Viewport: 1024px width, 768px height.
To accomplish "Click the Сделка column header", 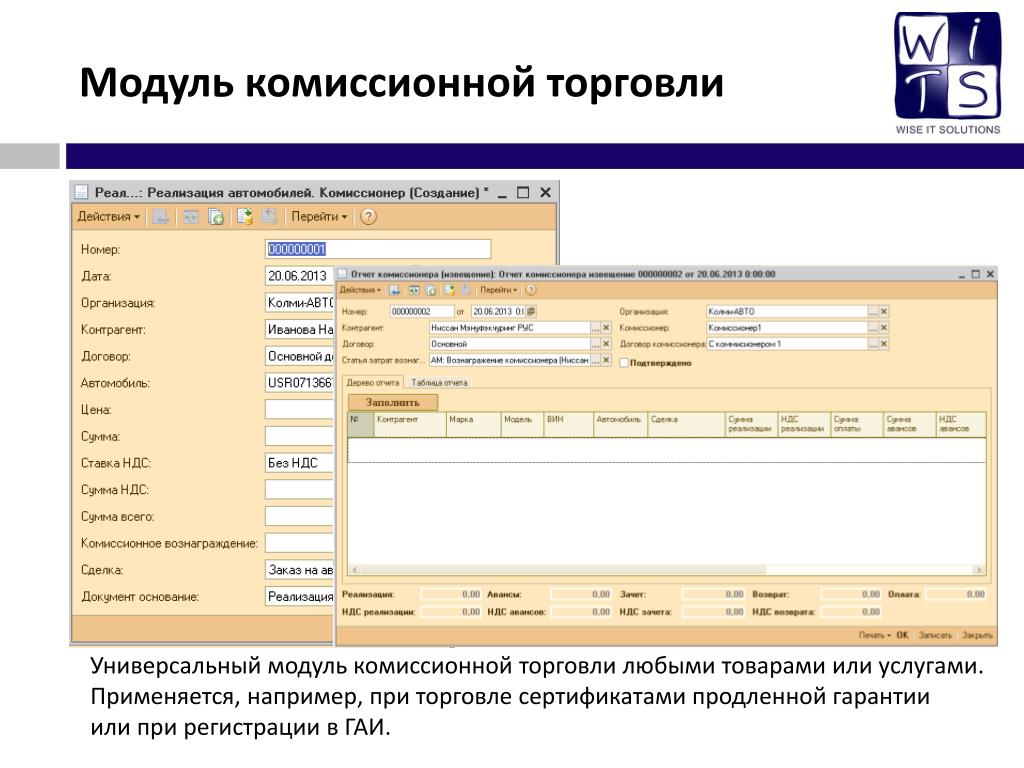I will 687,424.
